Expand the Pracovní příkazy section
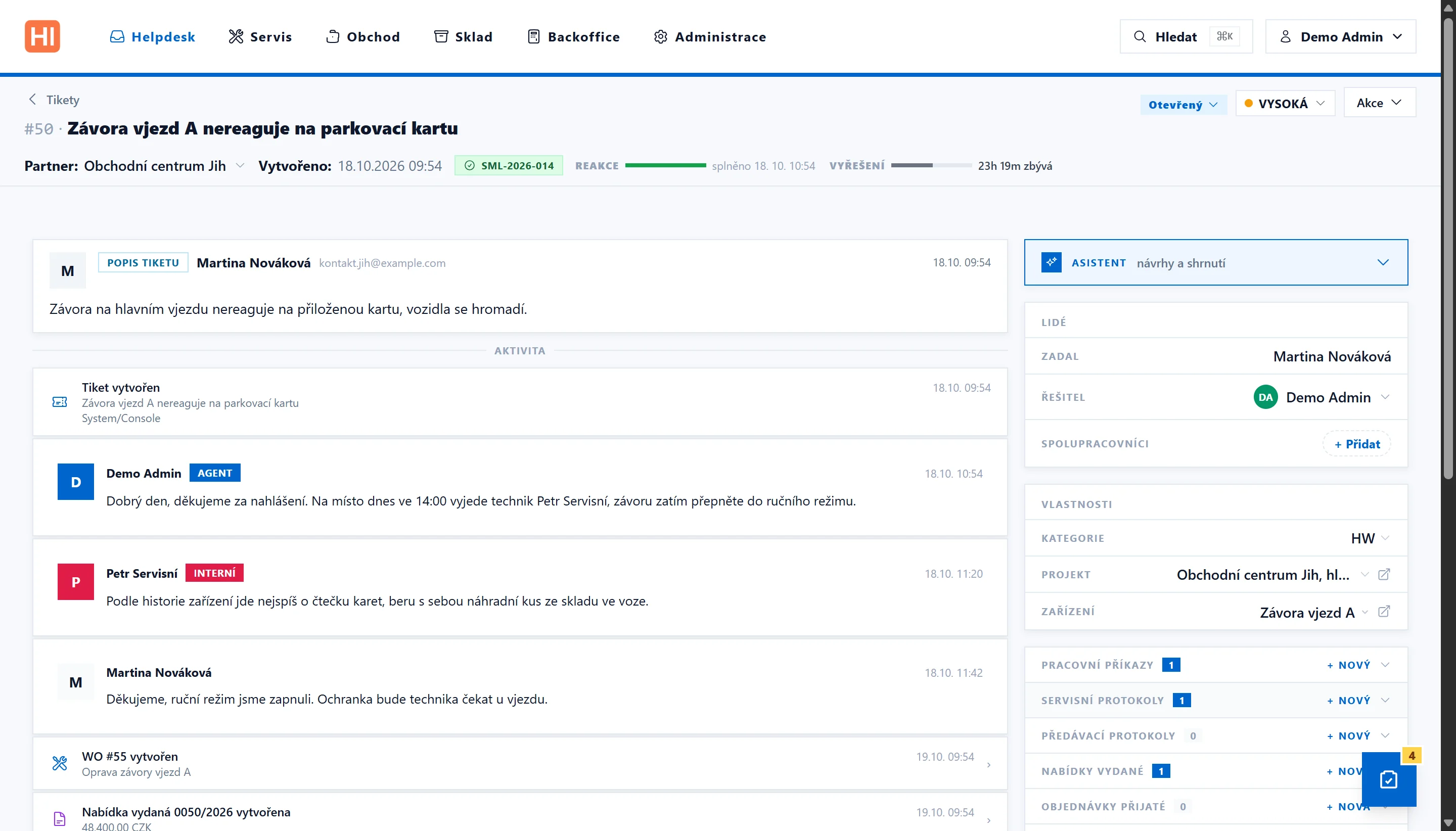Viewport: 1456px width, 831px height. pyautogui.click(x=1385, y=665)
